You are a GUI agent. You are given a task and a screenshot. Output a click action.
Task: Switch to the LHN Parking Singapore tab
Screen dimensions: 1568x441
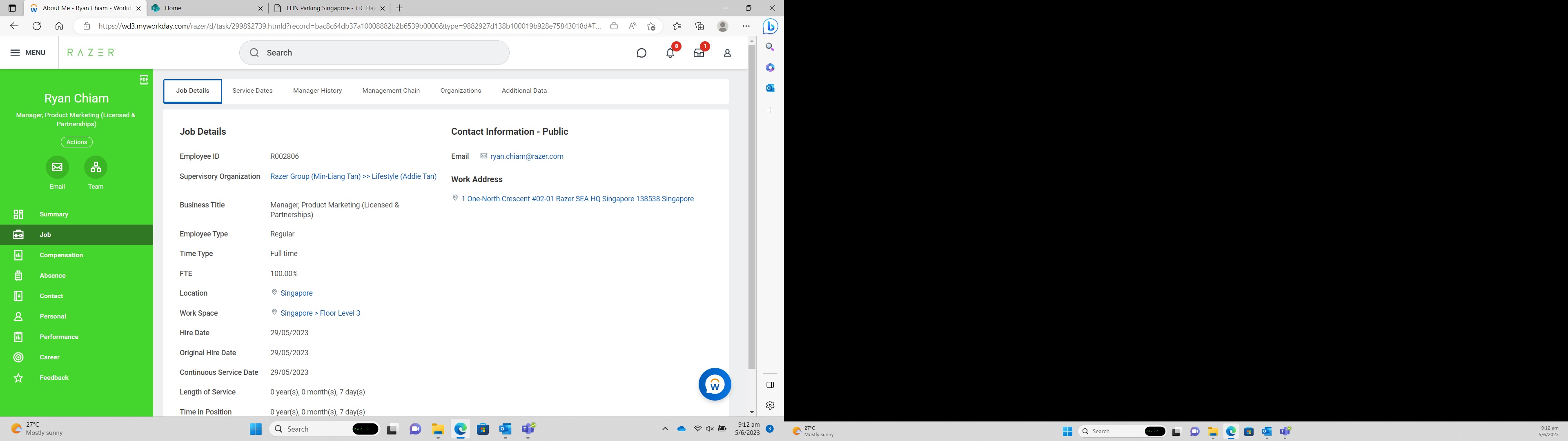pyautogui.click(x=329, y=9)
